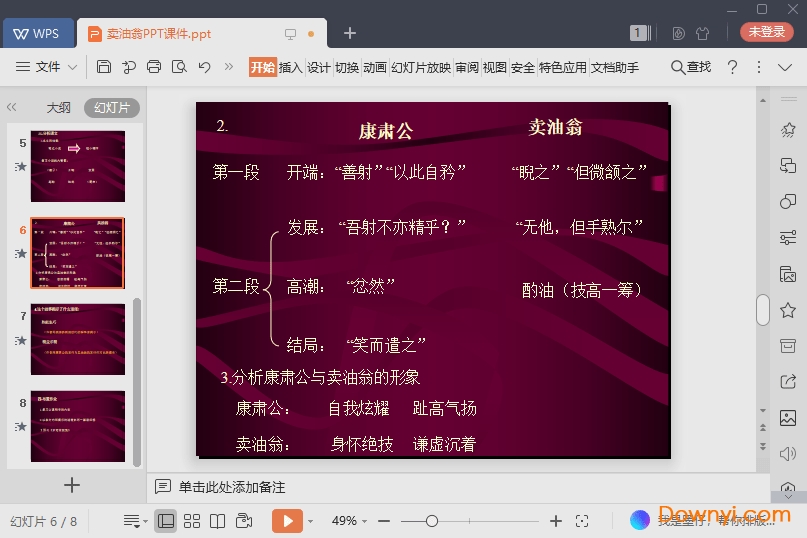Click the Print icon
807x538 pixels.
[x=154, y=67]
